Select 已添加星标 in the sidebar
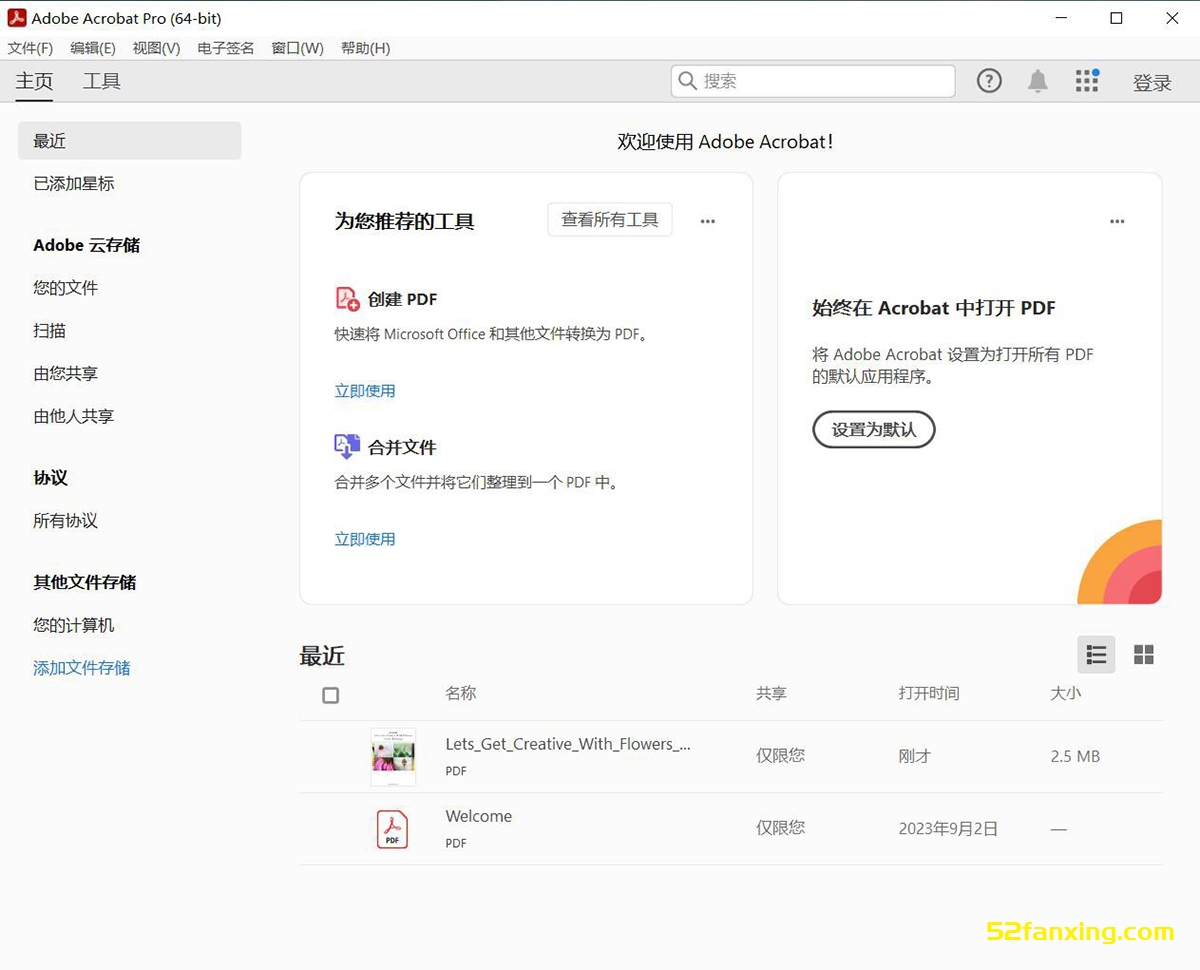1200x970 pixels. 74,184
